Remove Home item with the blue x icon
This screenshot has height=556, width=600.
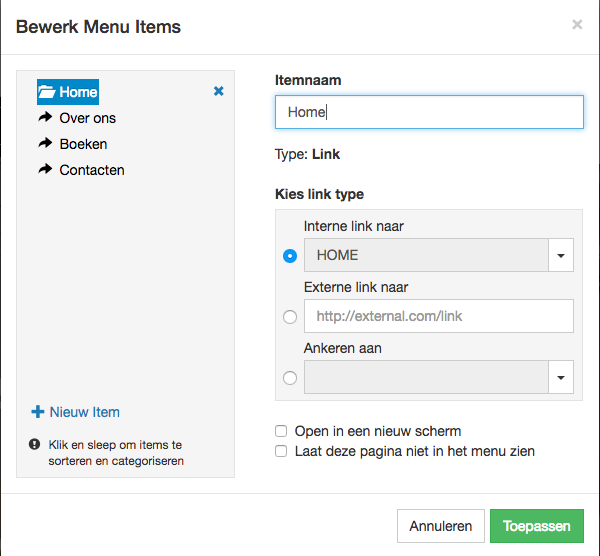click(219, 91)
